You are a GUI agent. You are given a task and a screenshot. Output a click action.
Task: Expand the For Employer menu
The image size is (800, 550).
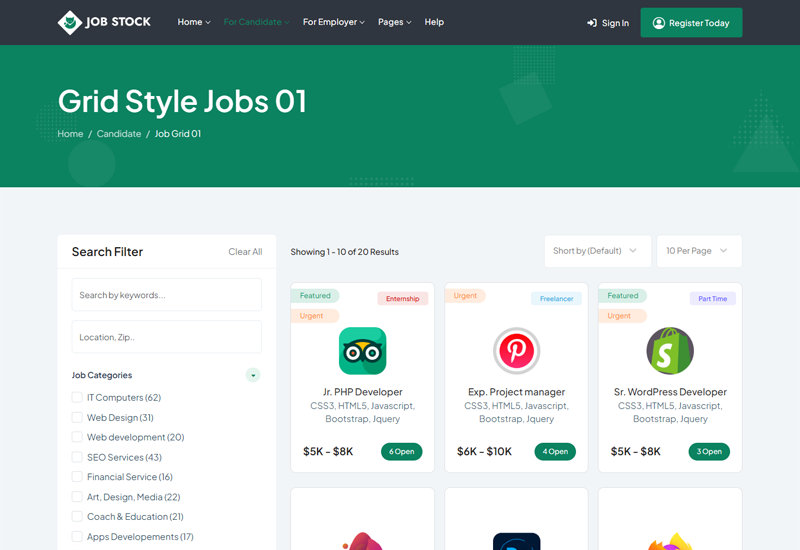[334, 22]
